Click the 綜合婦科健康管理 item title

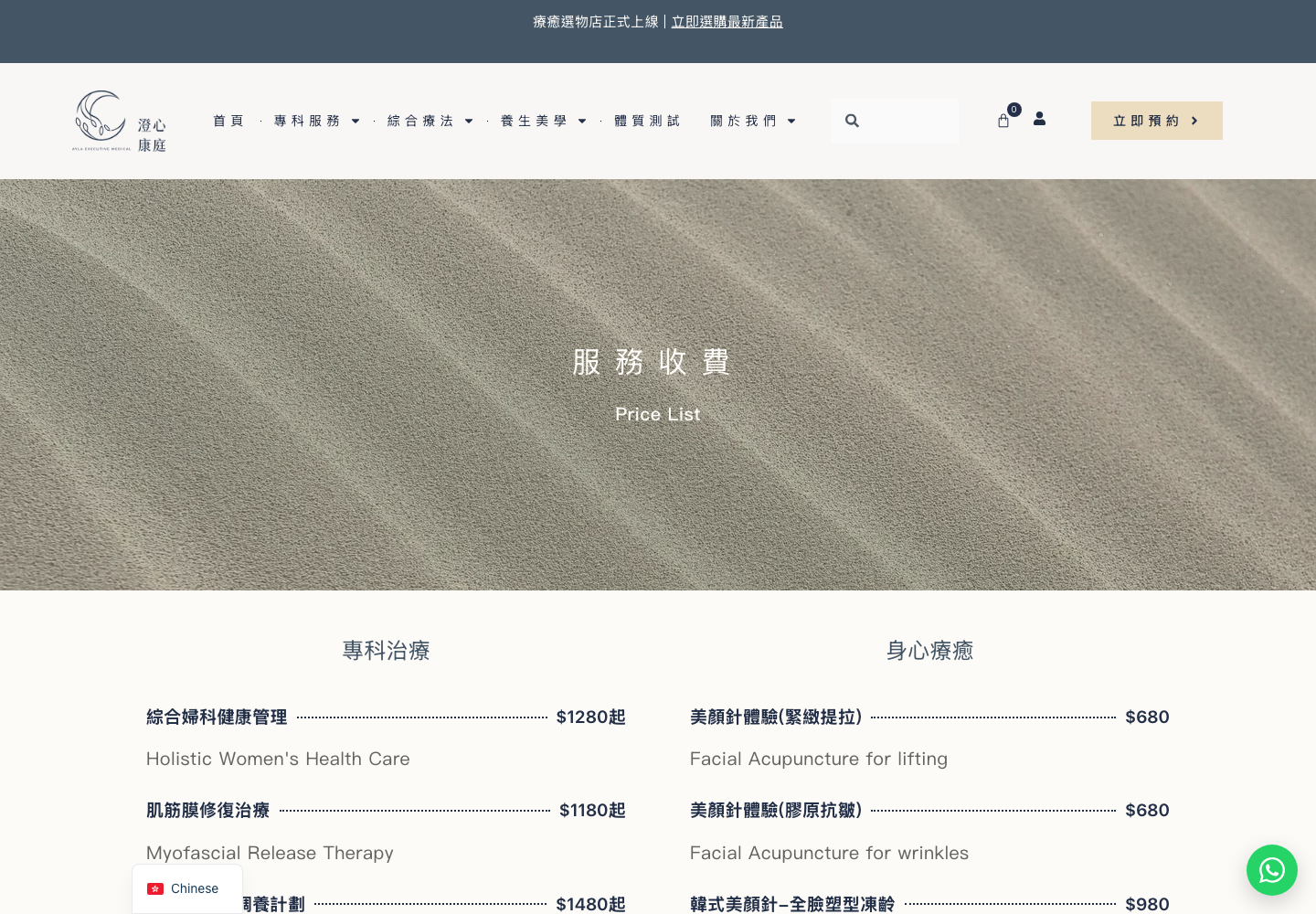[x=217, y=717]
